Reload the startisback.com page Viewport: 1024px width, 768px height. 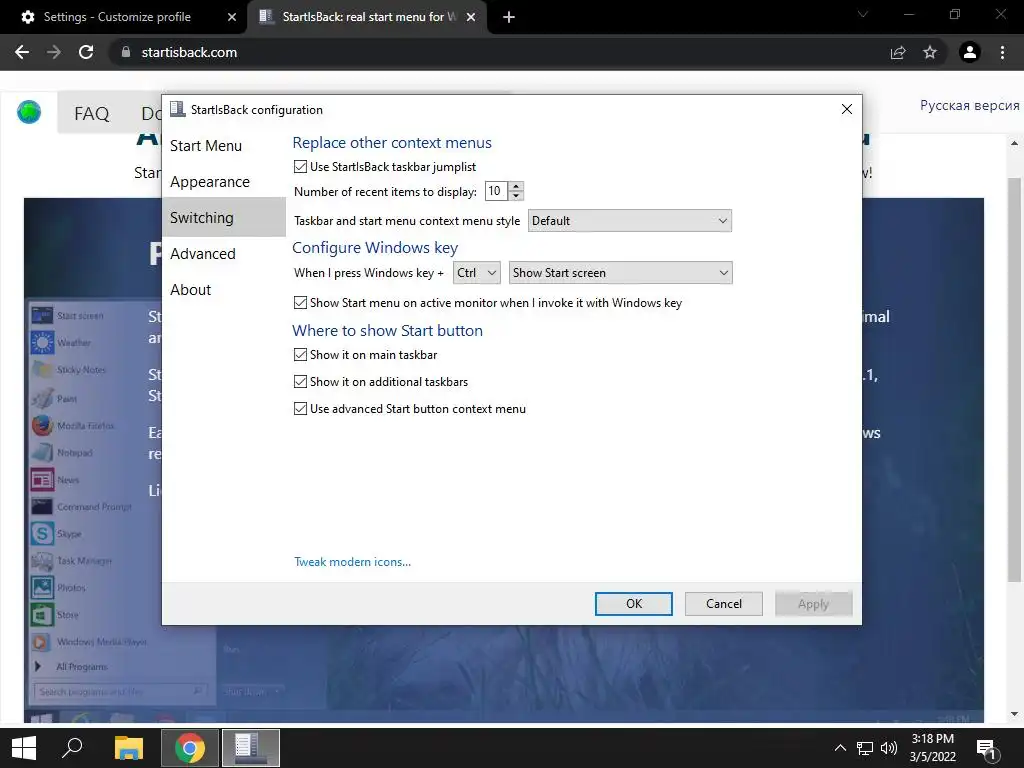86,52
